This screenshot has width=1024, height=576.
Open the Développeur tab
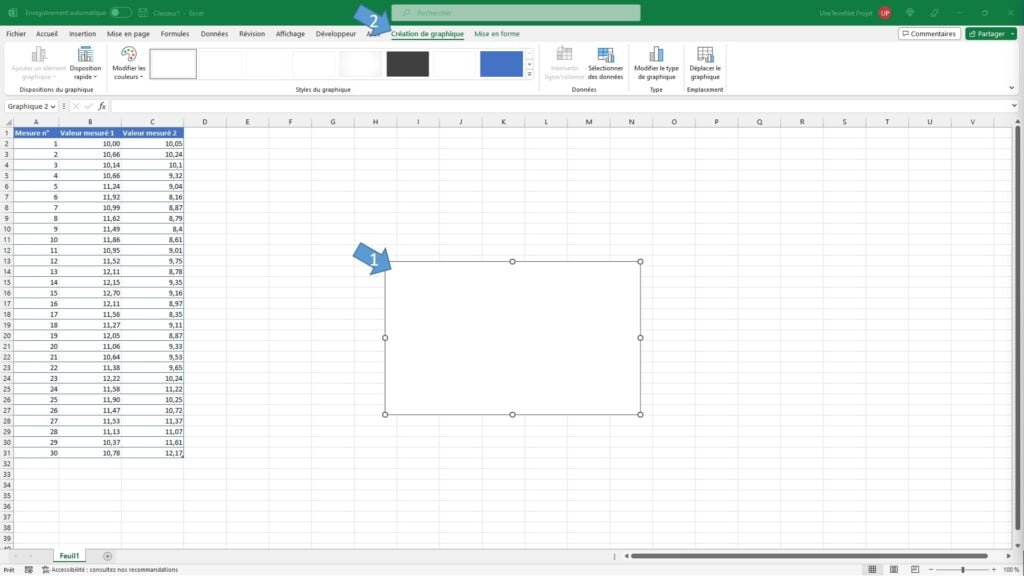pos(336,33)
